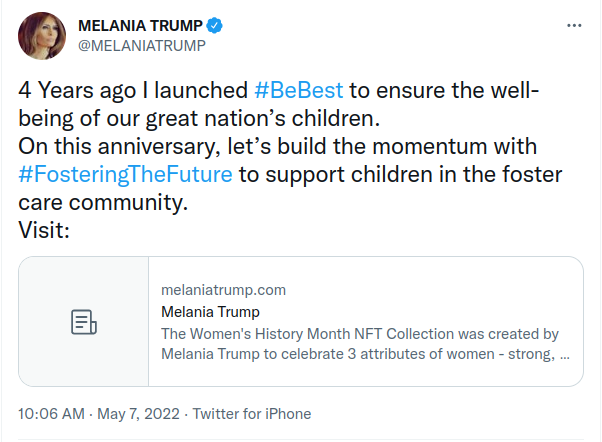Follow the #BeBest hashtag

298,90
